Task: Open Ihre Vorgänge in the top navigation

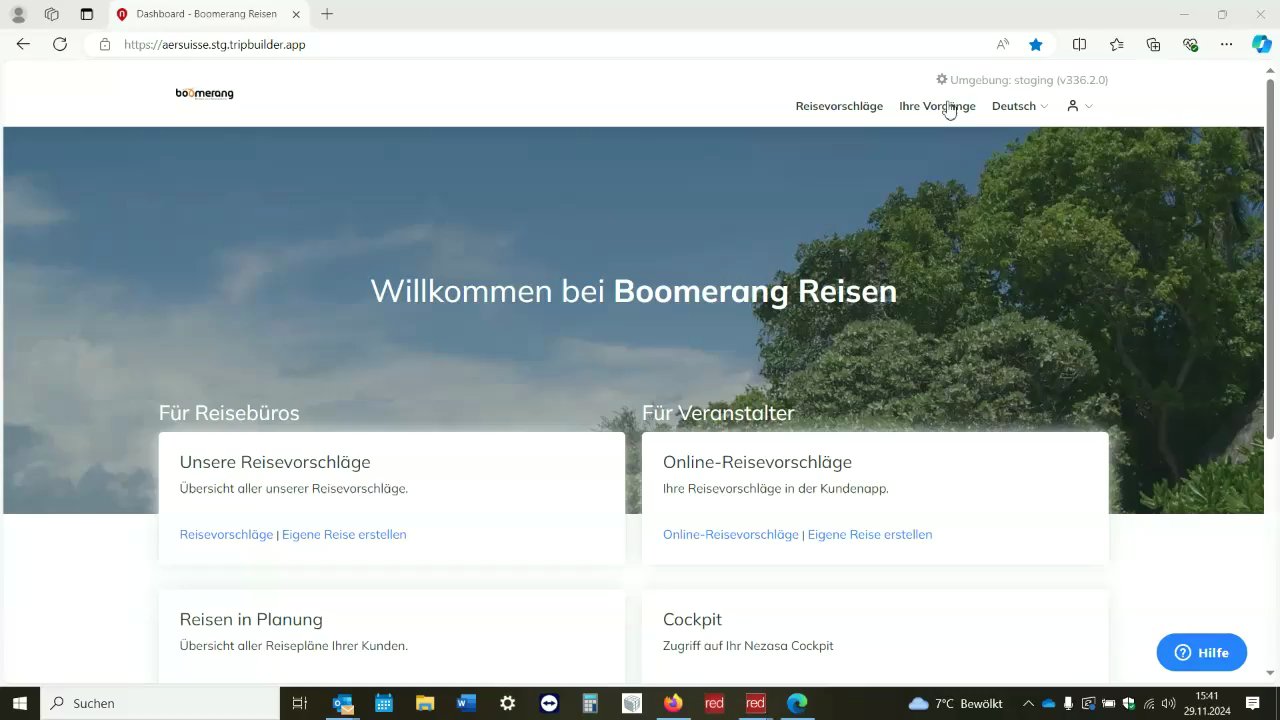Action: coord(937,106)
